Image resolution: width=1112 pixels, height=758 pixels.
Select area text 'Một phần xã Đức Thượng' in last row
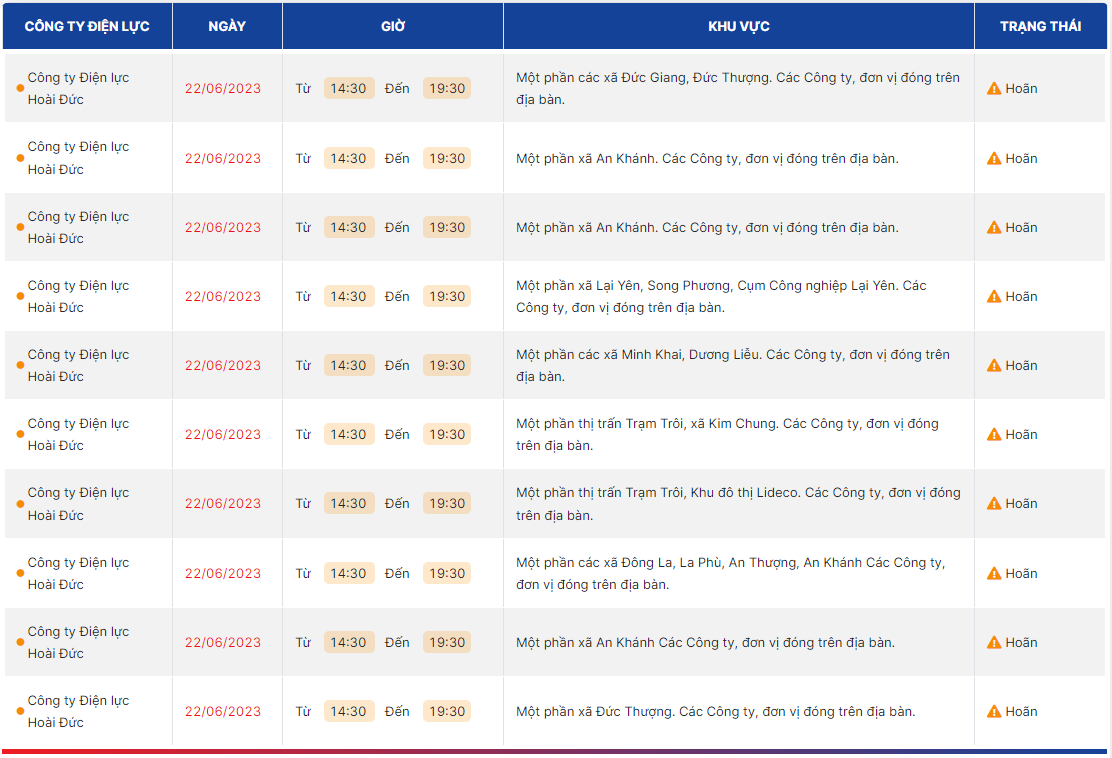click(x=594, y=711)
